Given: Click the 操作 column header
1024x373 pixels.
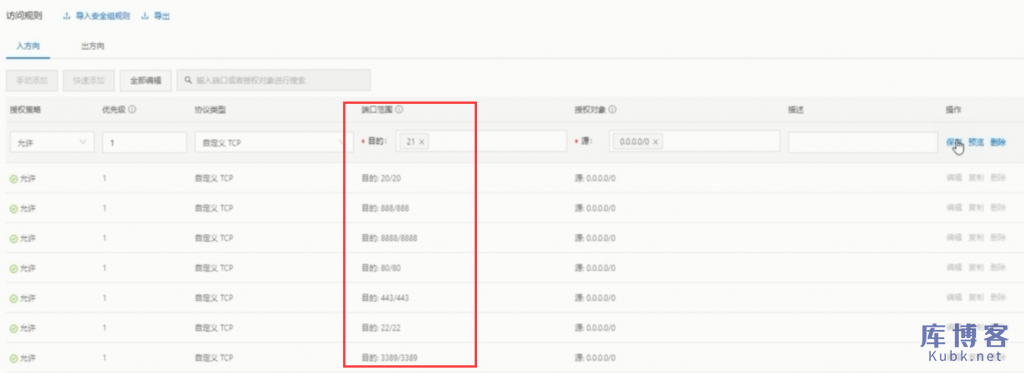Looking at the screenshot, I should (953, 110).
